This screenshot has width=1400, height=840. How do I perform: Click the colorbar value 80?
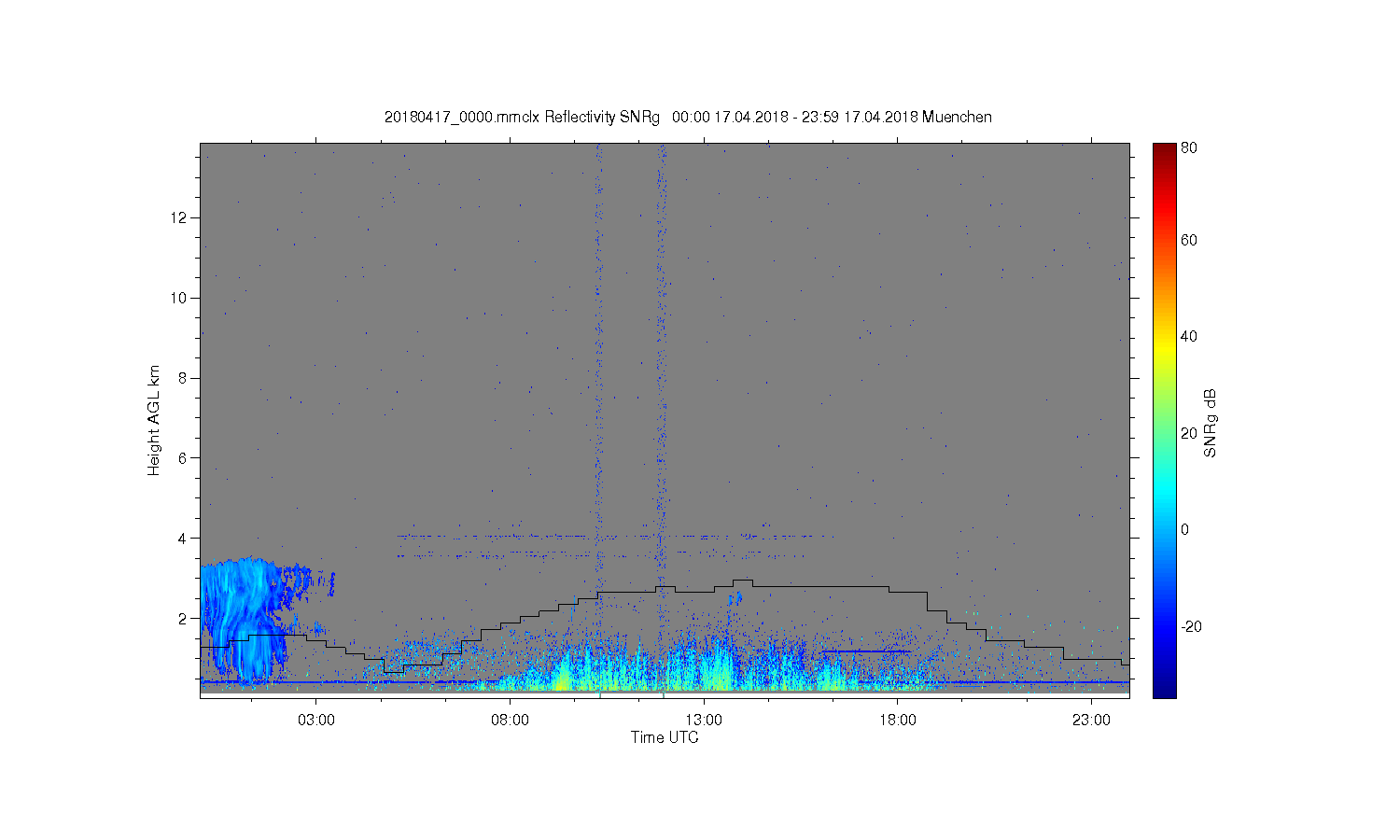coord(1189,147)
